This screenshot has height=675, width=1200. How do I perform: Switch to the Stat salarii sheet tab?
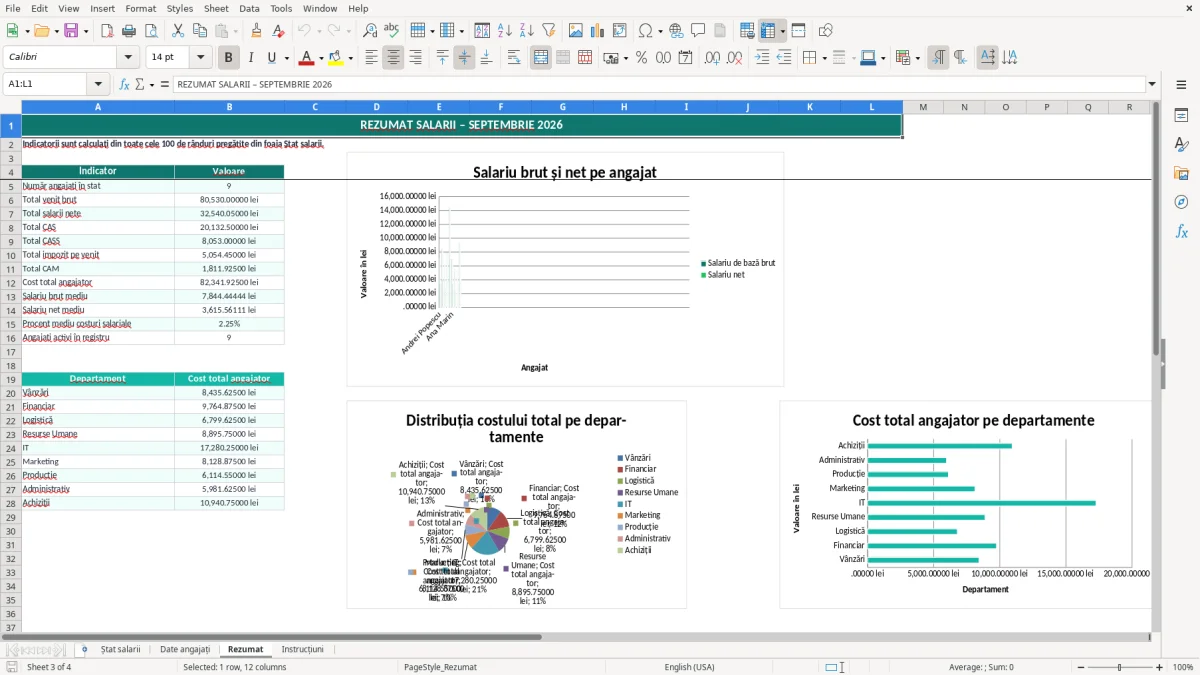tap(120, 650)
